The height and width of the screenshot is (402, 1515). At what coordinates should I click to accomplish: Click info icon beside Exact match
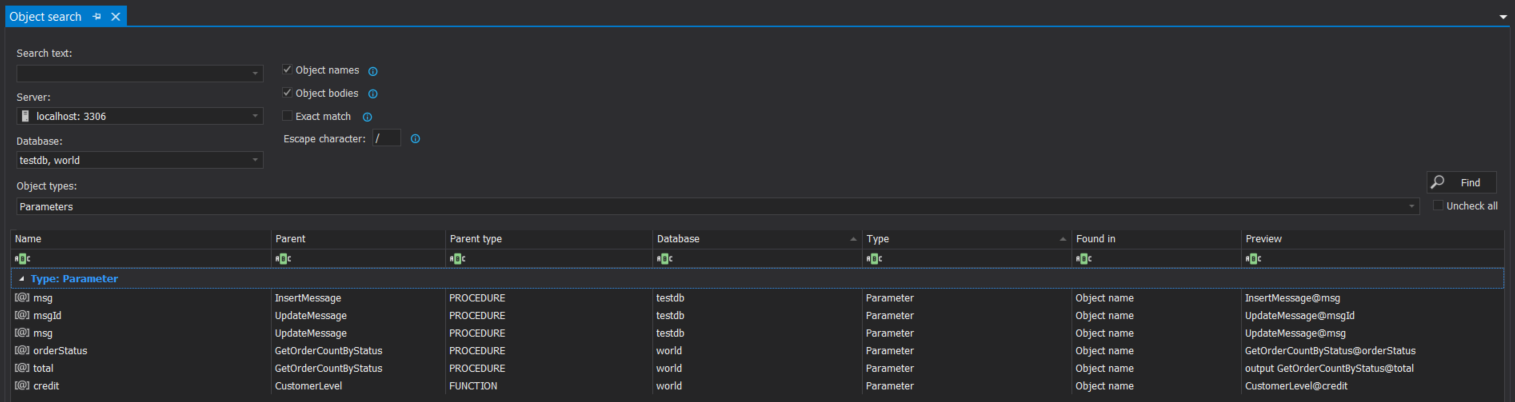click(367, 117)
